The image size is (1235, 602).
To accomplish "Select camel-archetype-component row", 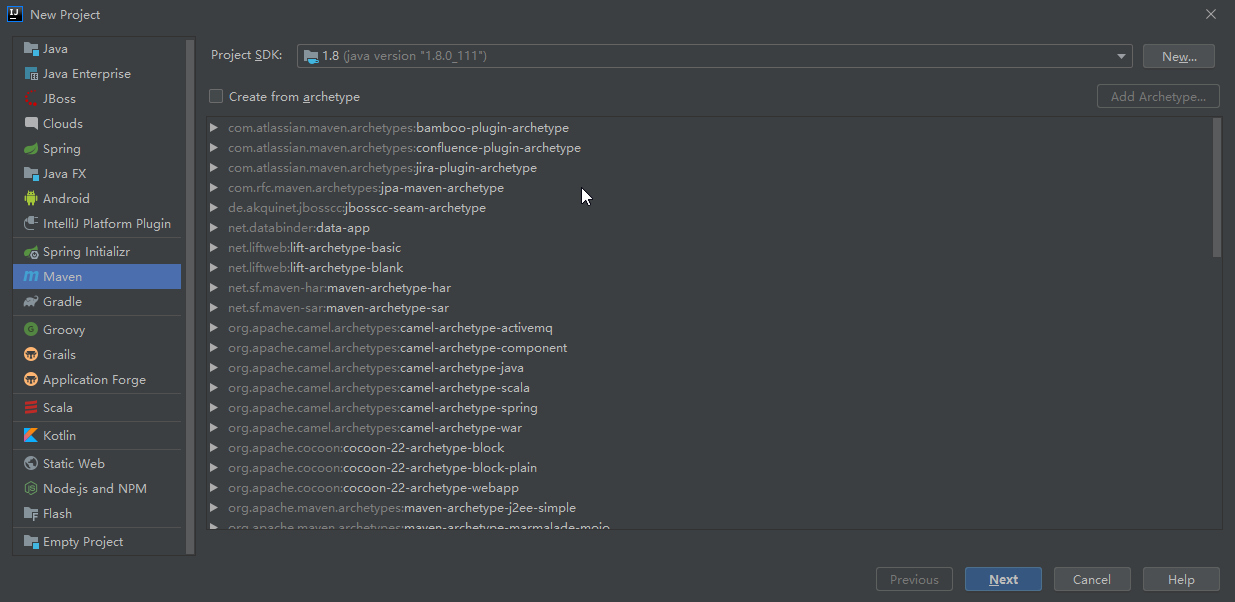I will coord(709,348).
